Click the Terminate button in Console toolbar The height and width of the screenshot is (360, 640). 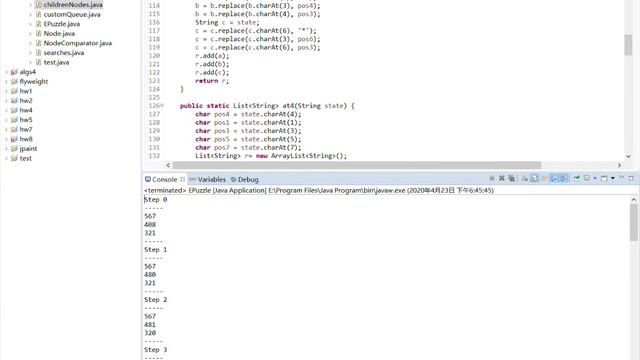(x=492, y=178)
